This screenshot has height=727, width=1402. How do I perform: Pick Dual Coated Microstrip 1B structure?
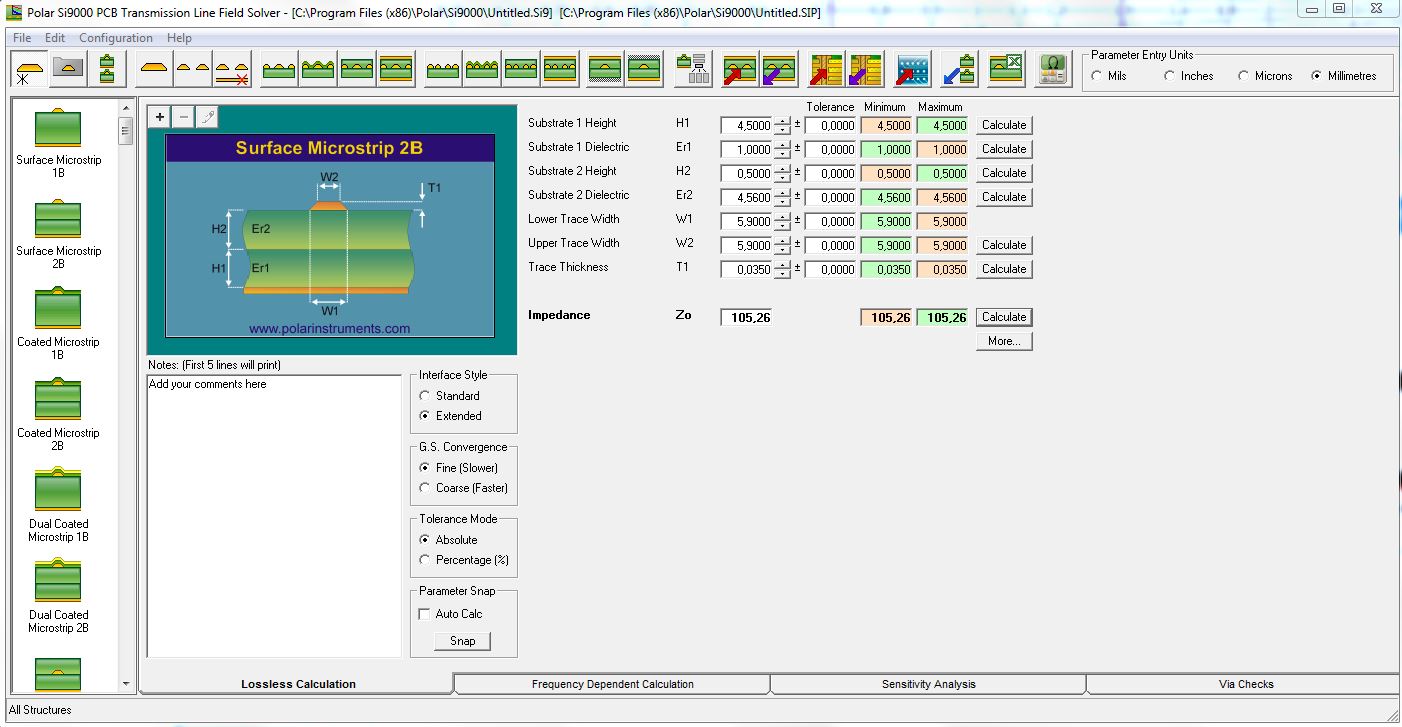pos(58,491)
